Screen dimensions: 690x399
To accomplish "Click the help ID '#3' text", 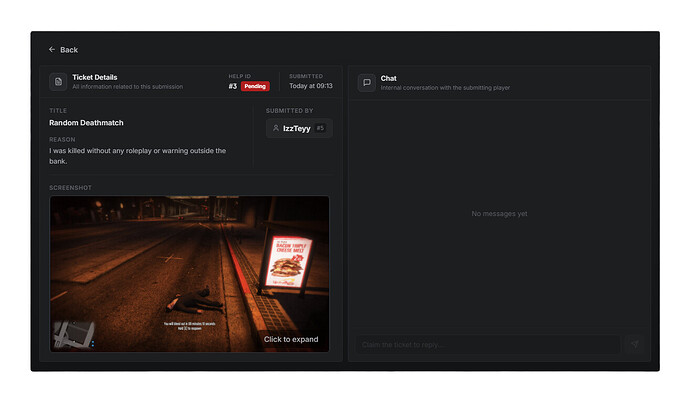I will click(x=233, y=86).
